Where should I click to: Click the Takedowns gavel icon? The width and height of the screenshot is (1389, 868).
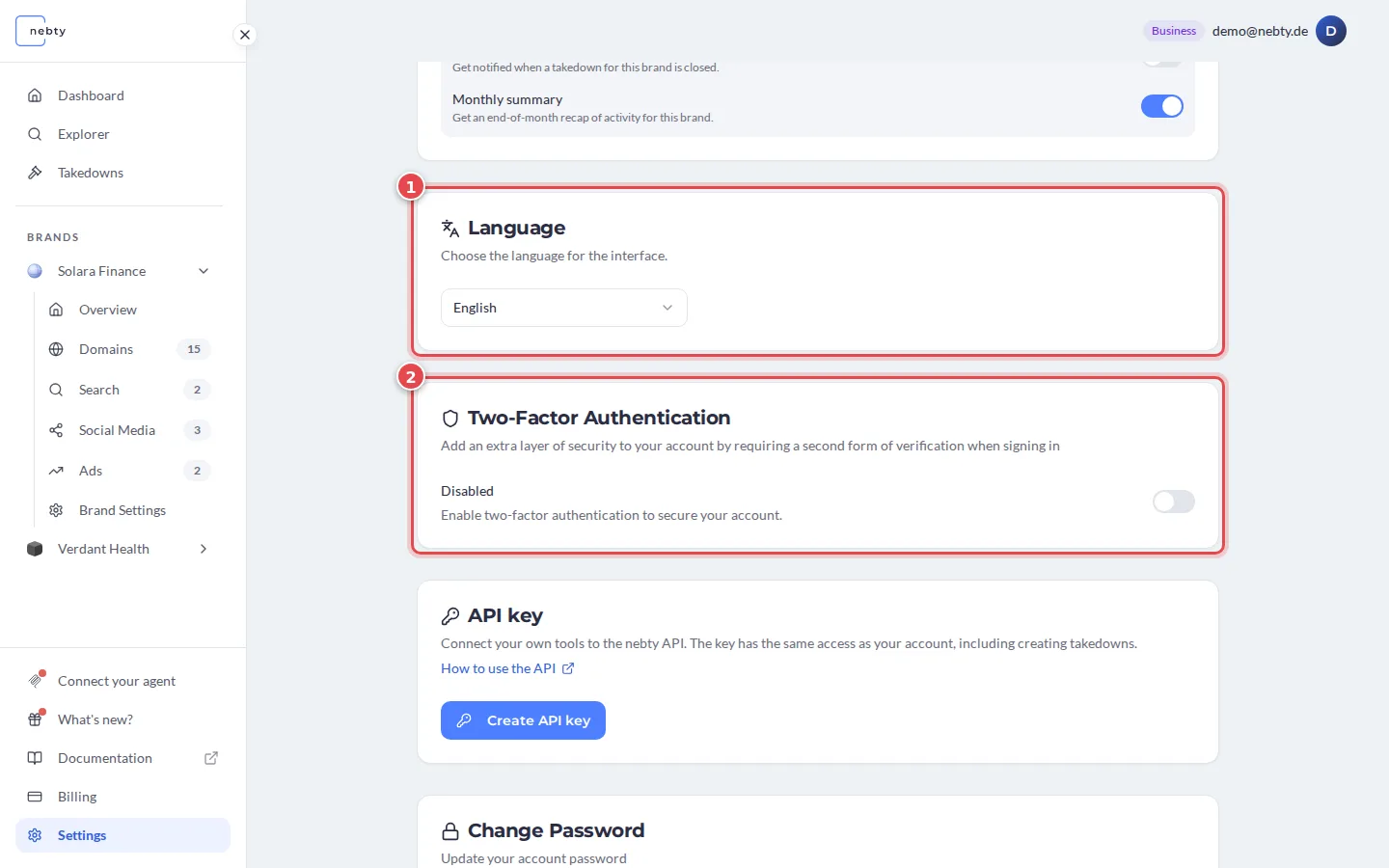pyautogui.click(x=35, y=173)
